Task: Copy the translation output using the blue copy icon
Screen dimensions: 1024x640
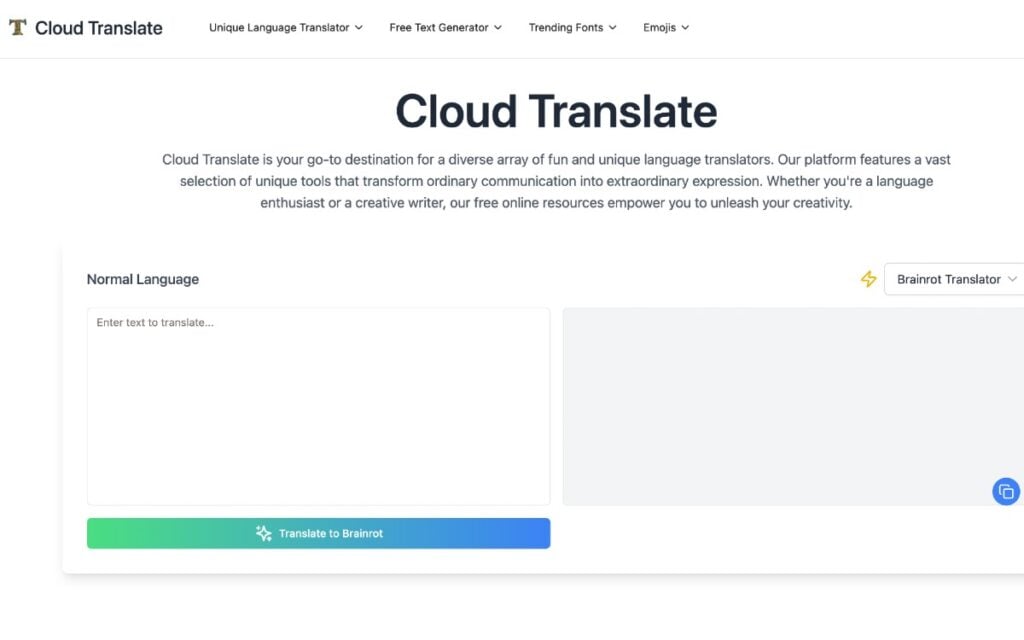Action: [x=1007, y=491]
